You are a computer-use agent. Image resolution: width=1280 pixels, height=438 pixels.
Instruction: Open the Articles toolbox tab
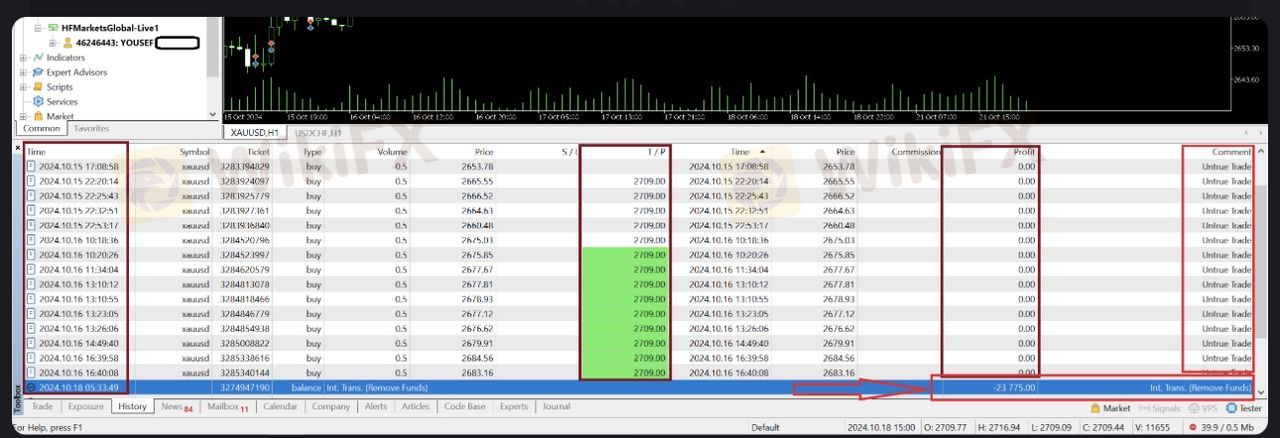coord(415,407)
